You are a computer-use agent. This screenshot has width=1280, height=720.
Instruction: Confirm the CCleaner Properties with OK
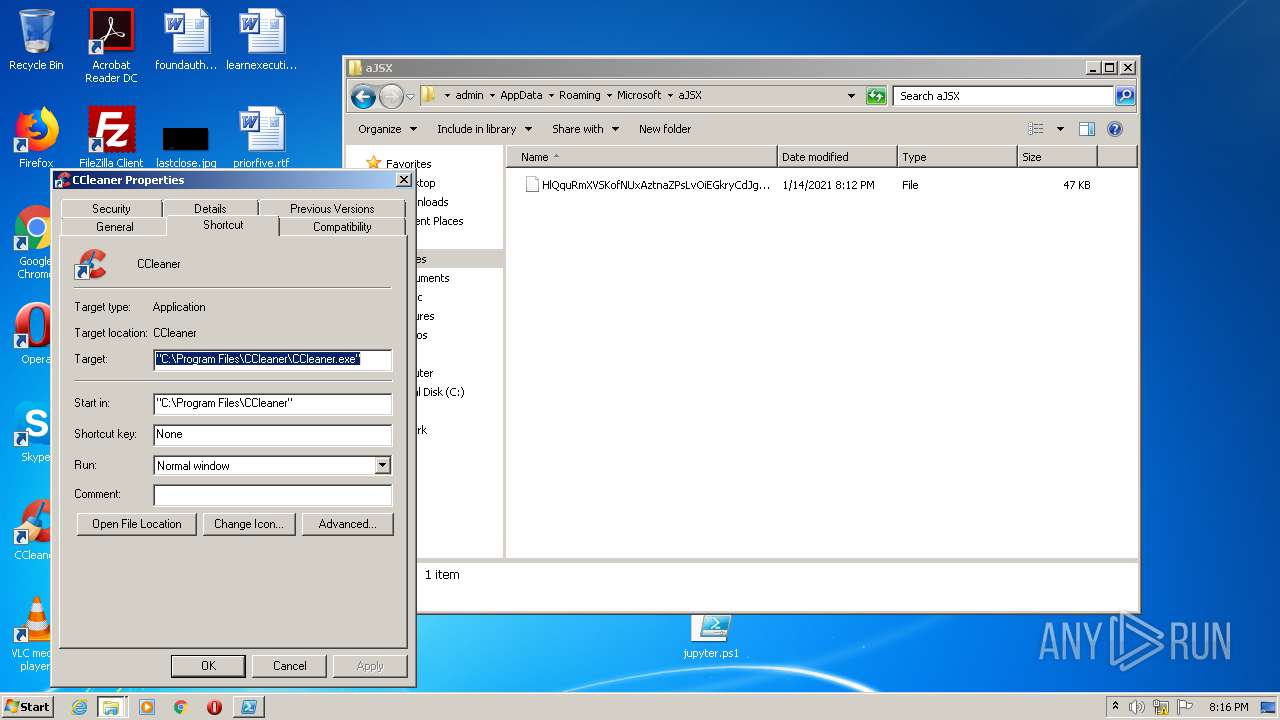208,666
